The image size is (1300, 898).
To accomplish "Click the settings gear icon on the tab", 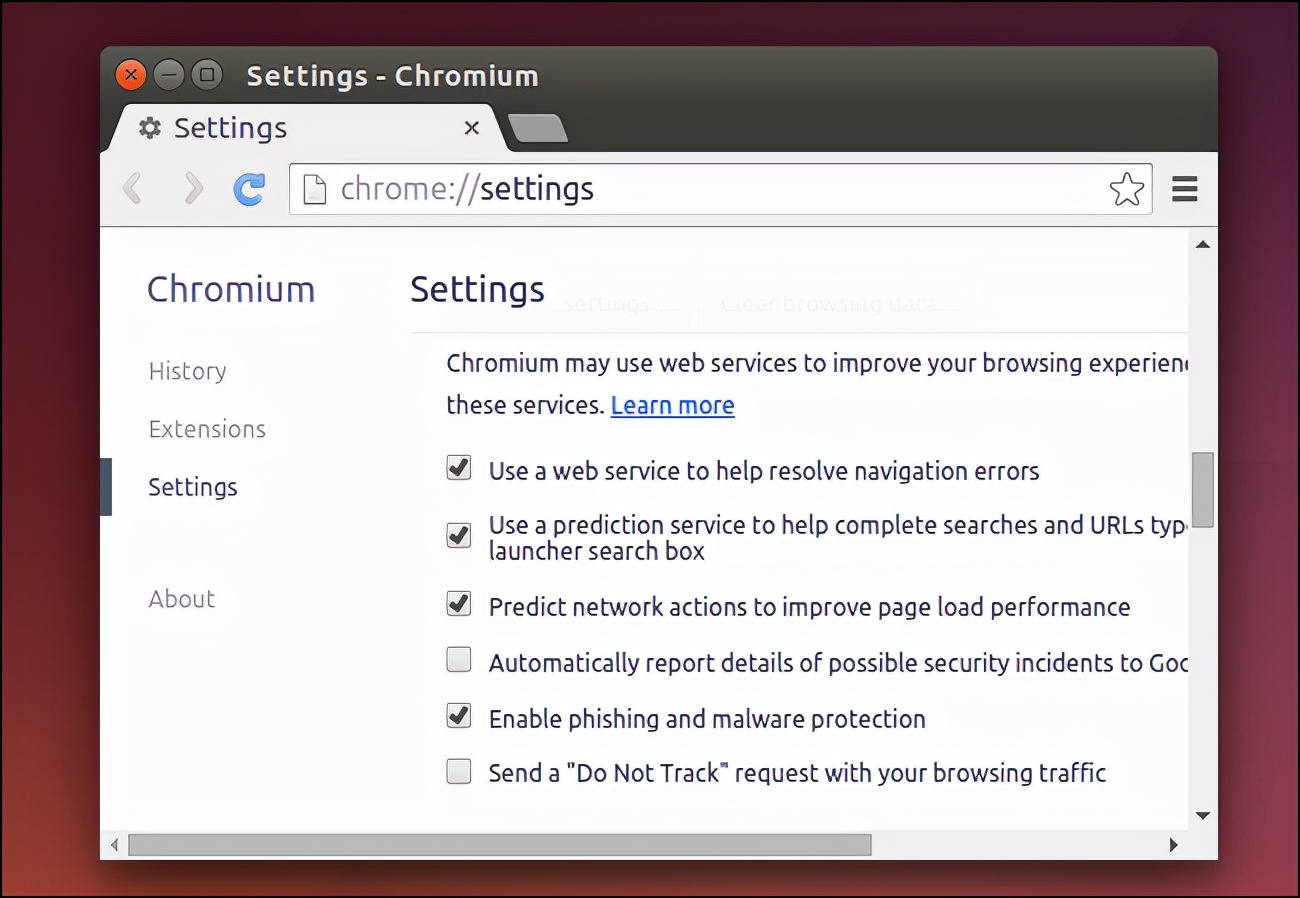I will (148, 128).
